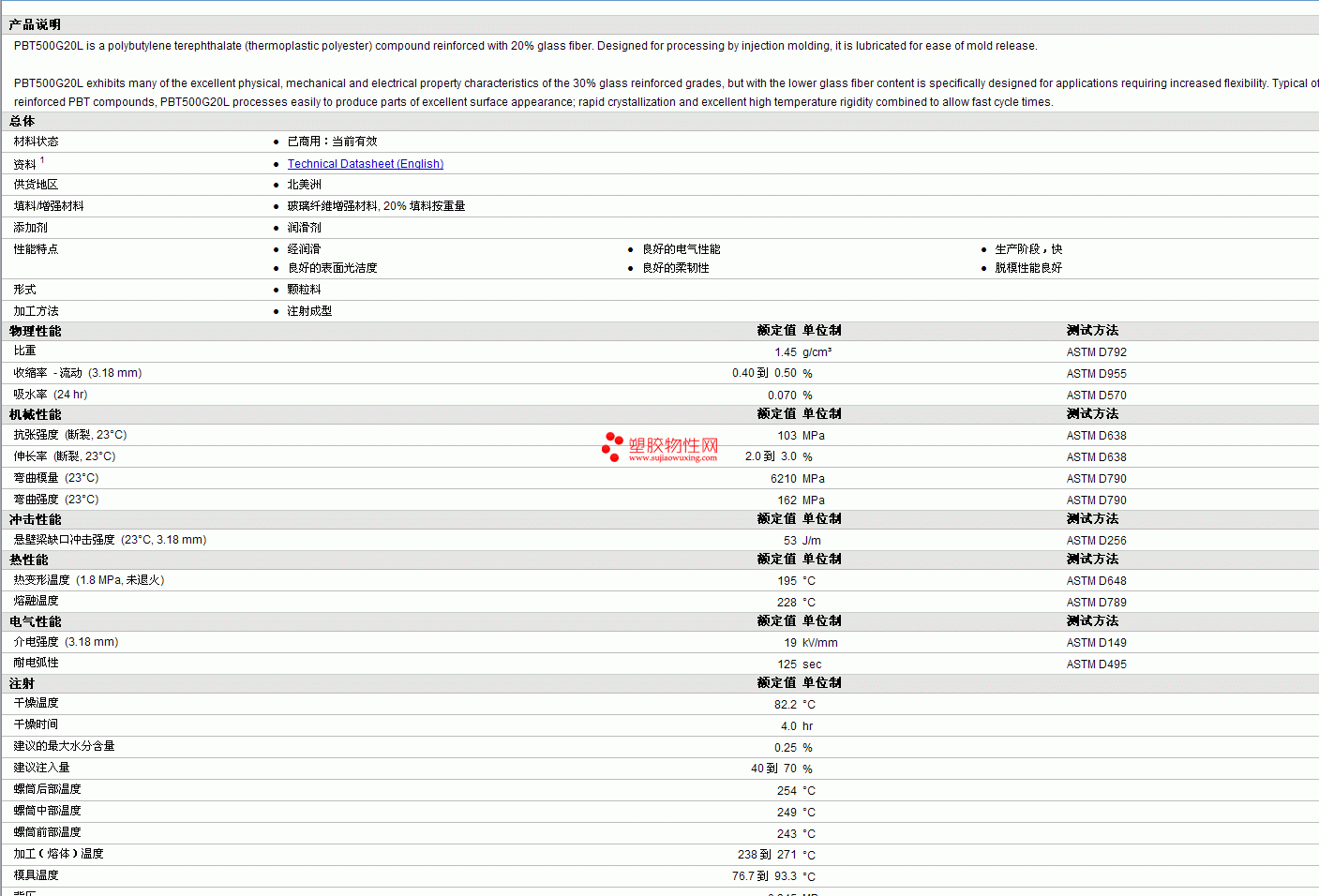Click the 脱模性能良好 feature
This screenshot has height=896, width=1319.
point(1028,268)
